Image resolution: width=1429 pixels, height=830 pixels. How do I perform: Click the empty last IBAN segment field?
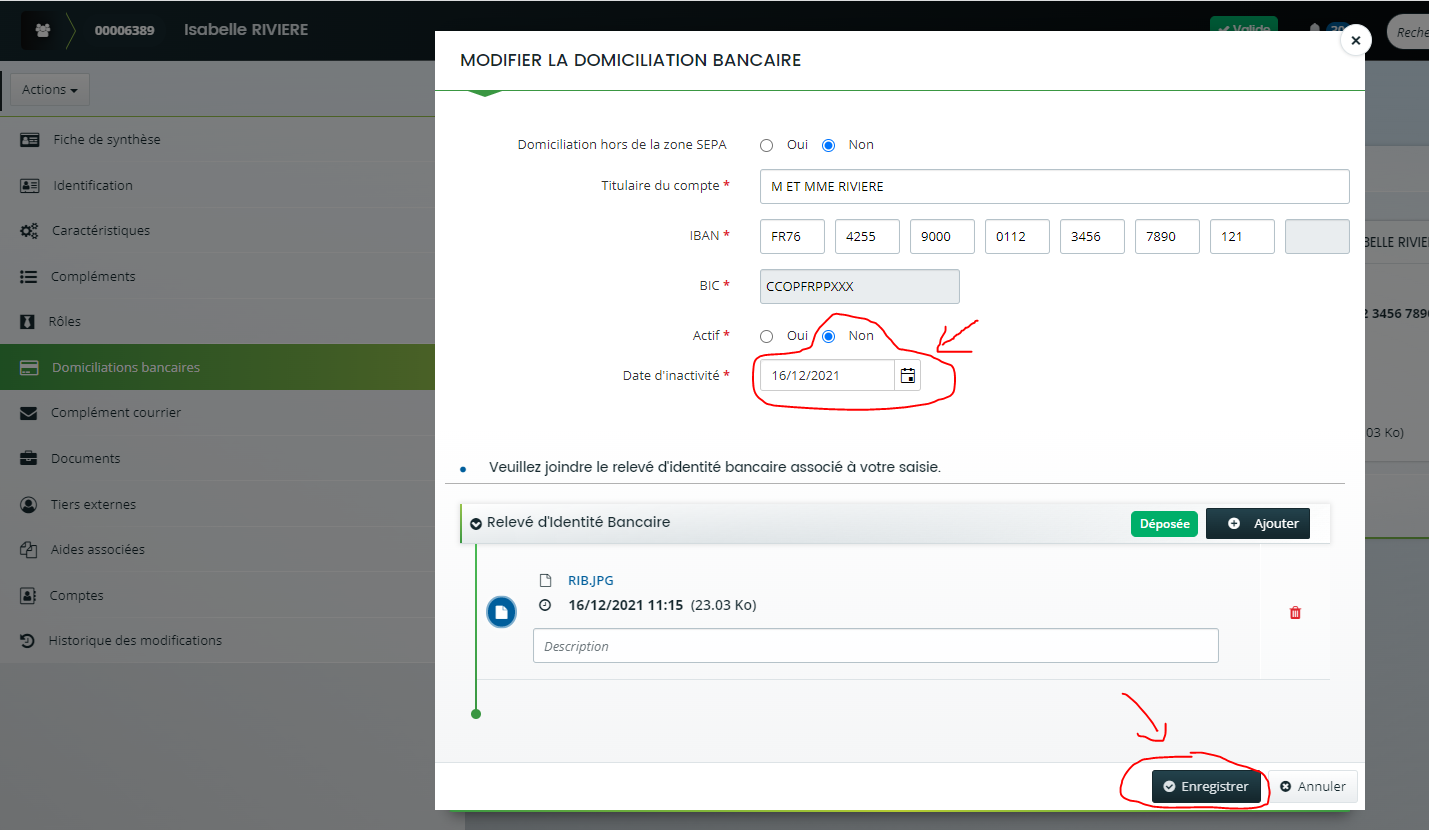pyautogui.click(x=1317, y=236)
